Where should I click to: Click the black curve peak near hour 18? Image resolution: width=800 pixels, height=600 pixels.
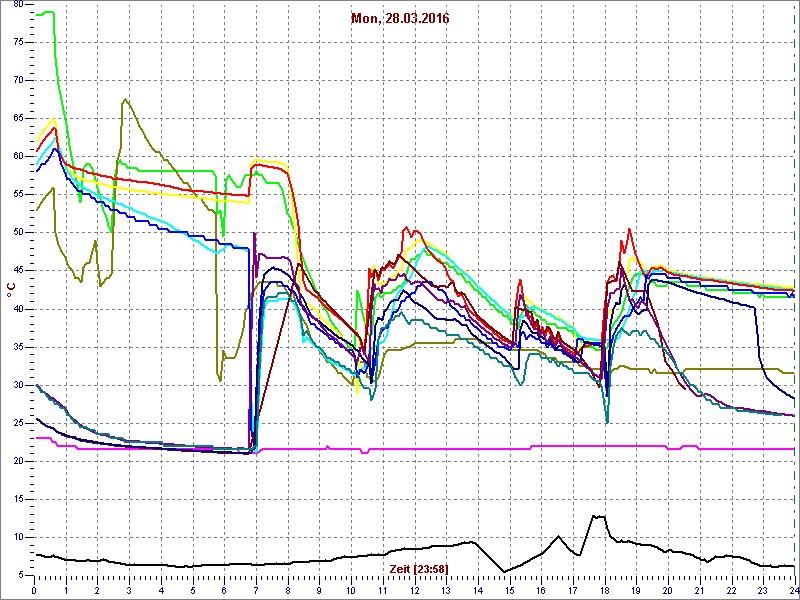tap(598, 517)
